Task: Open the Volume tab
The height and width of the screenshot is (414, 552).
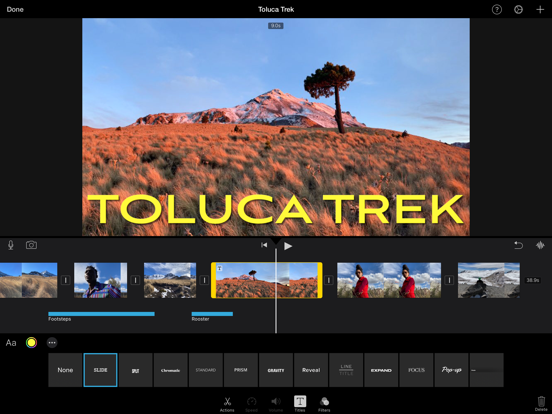Action: point(276,404)
